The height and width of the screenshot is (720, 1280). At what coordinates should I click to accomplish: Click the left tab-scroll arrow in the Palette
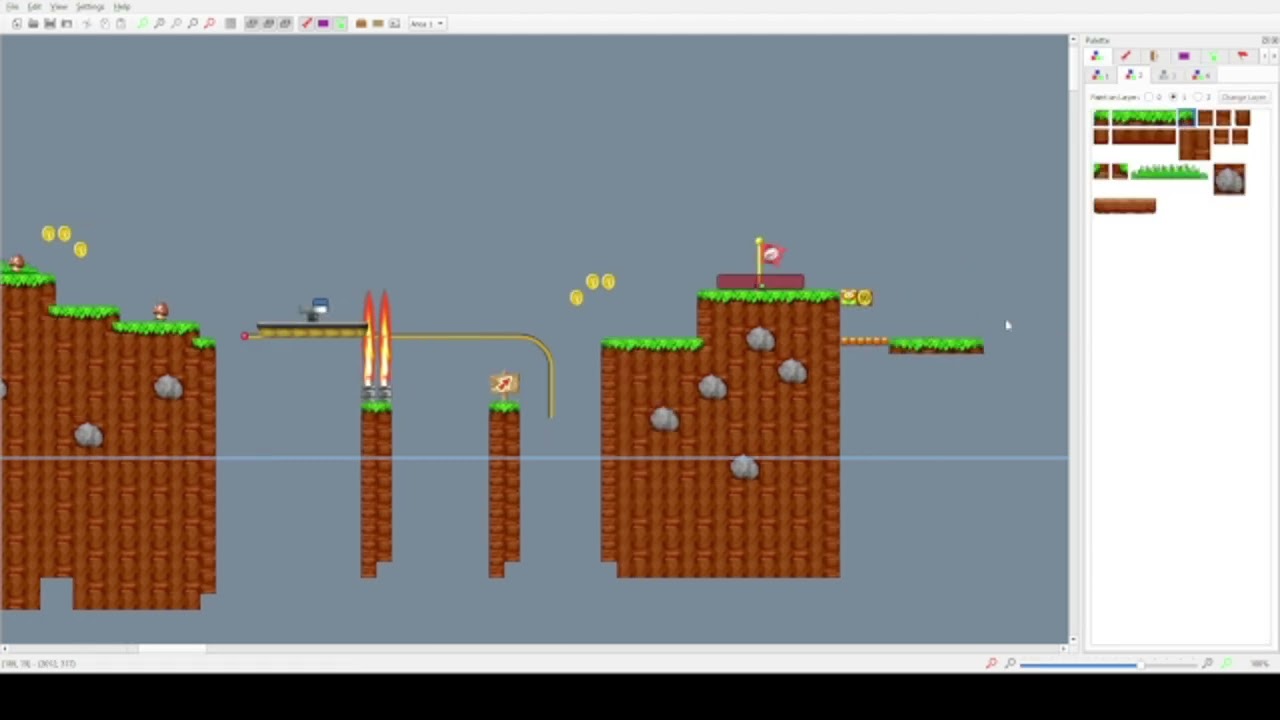pyautogui.click(x=1264, y=56)
